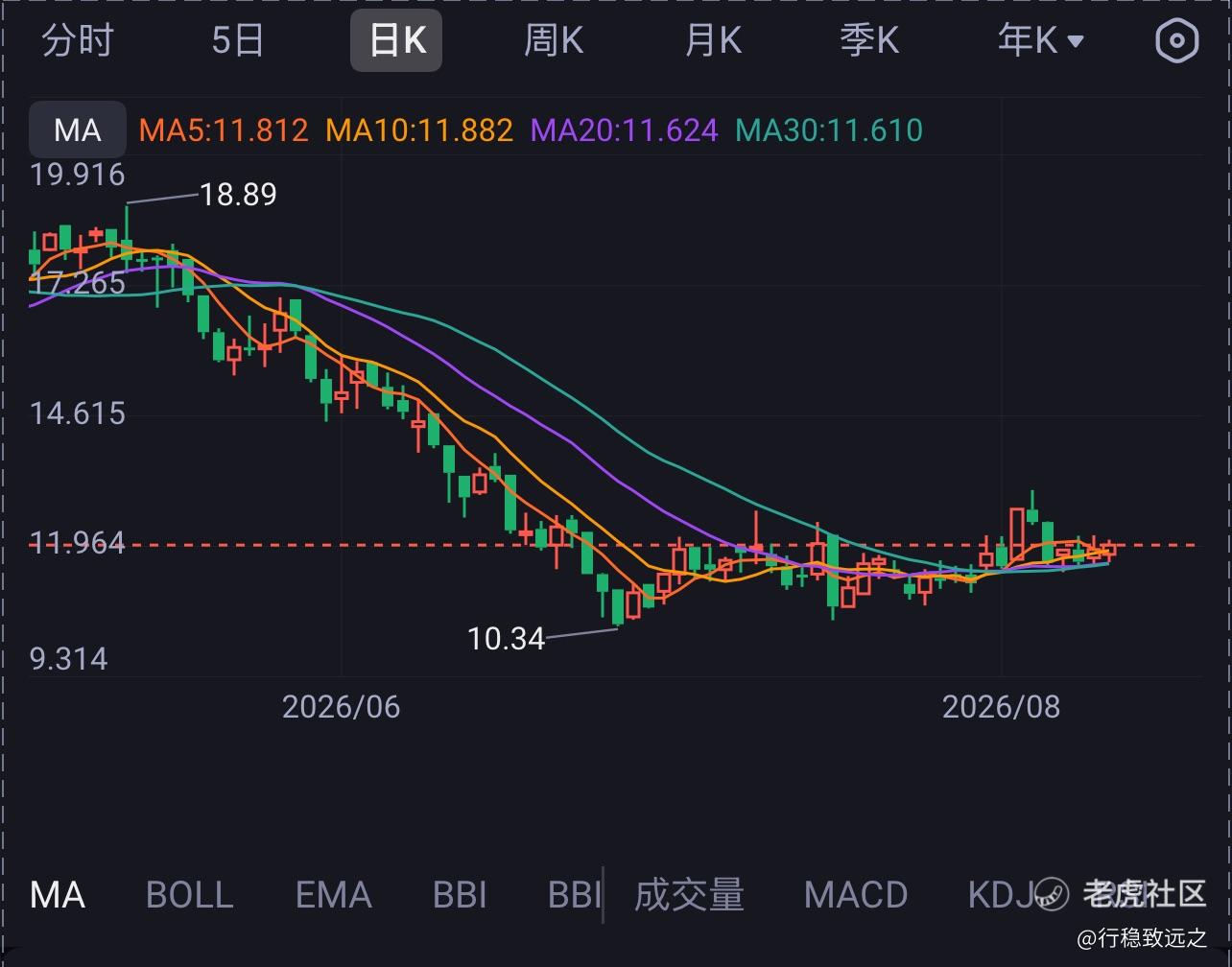The image size is (1232, 967).
Task: Click the 2026/06 date axis label
Action: pyautogui.click(x=341, y=707)
